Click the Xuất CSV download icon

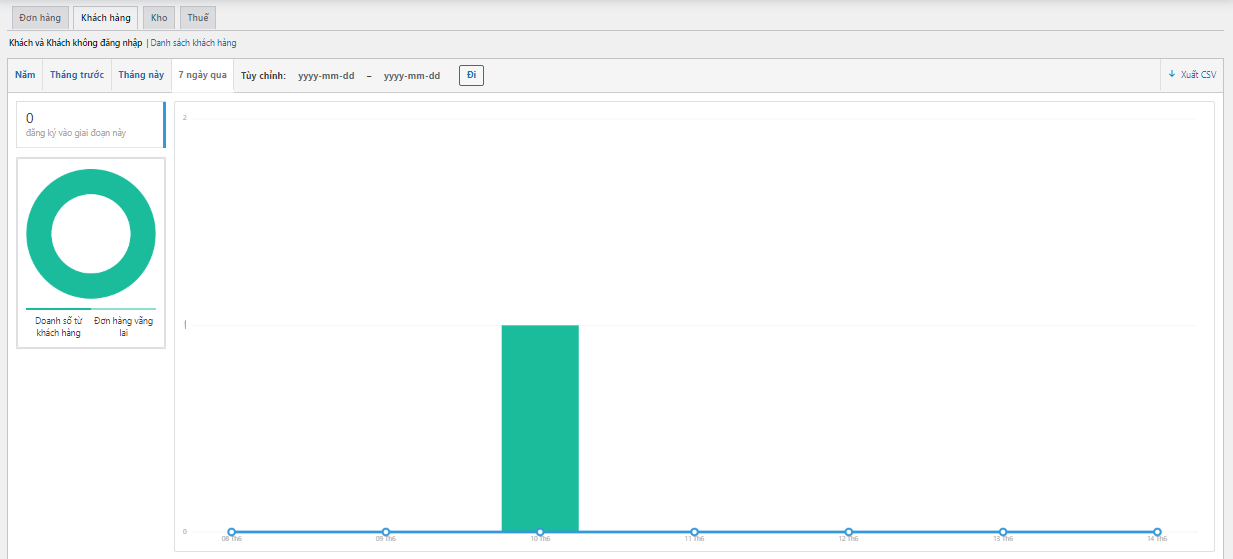1172,75
